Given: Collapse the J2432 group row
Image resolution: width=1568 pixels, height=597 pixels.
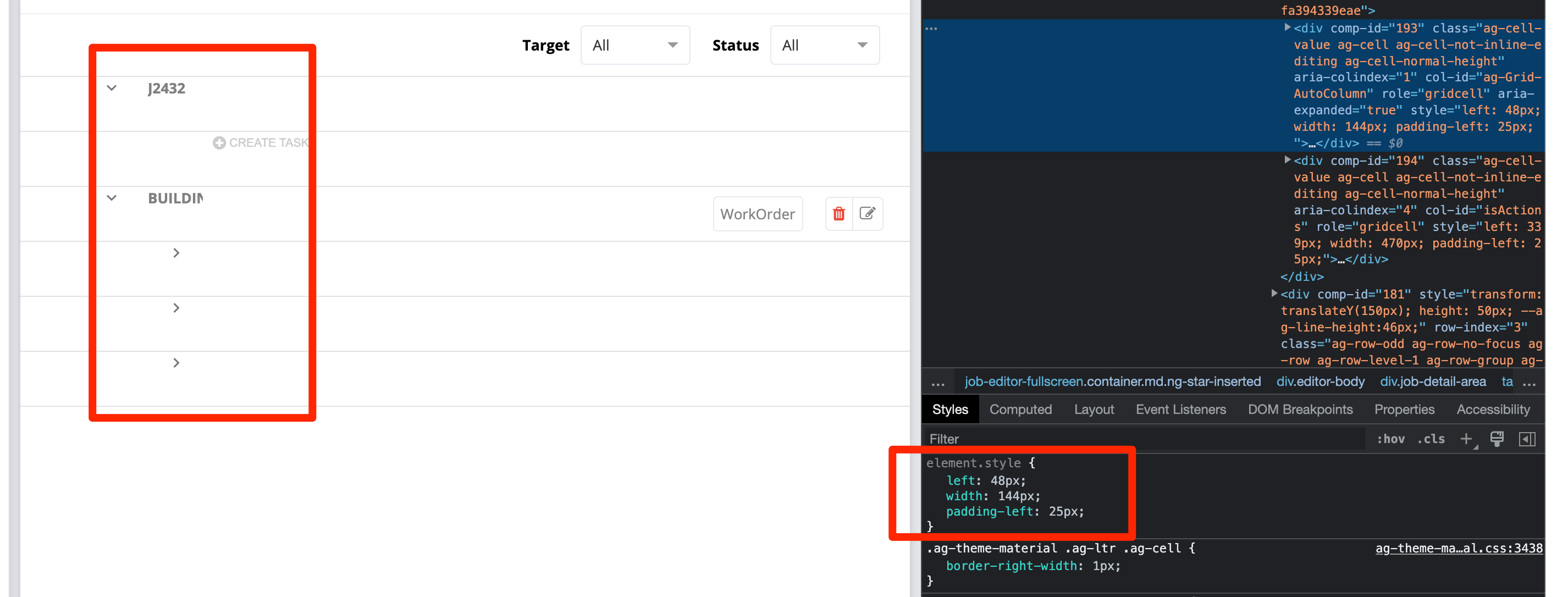Looking at the screenshot, I should click(112, 89).
